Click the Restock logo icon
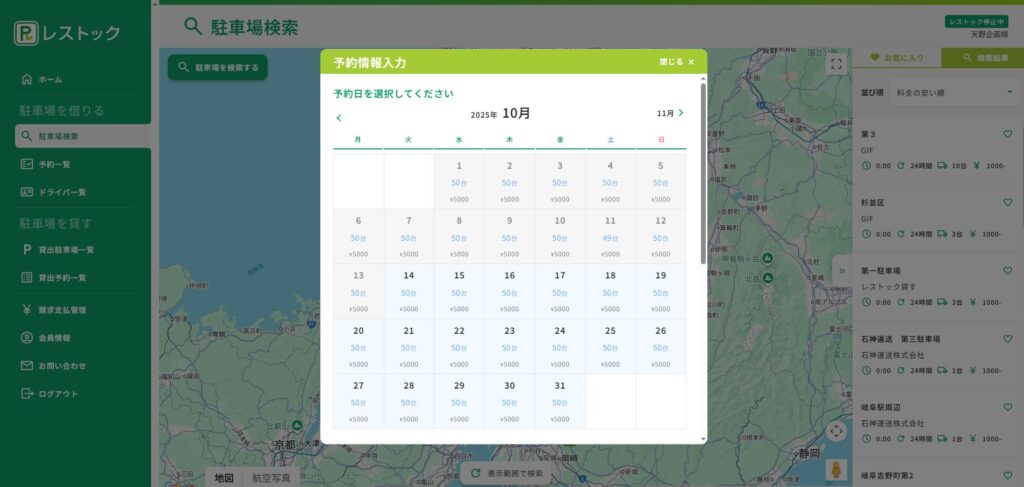The width and height of the screenshot is (1024, 487). pyautogui.click(x=26, y=33)
